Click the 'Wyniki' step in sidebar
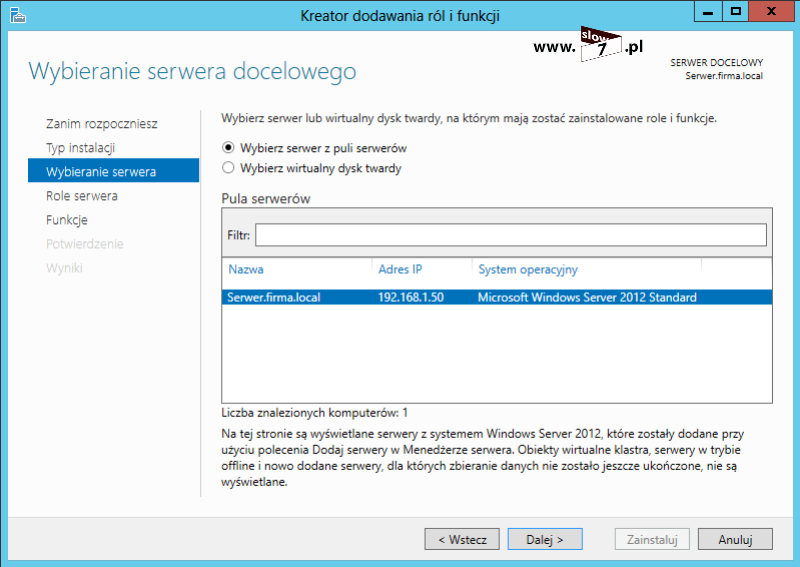Screen dimensions: 800x567 coord(64,267)
